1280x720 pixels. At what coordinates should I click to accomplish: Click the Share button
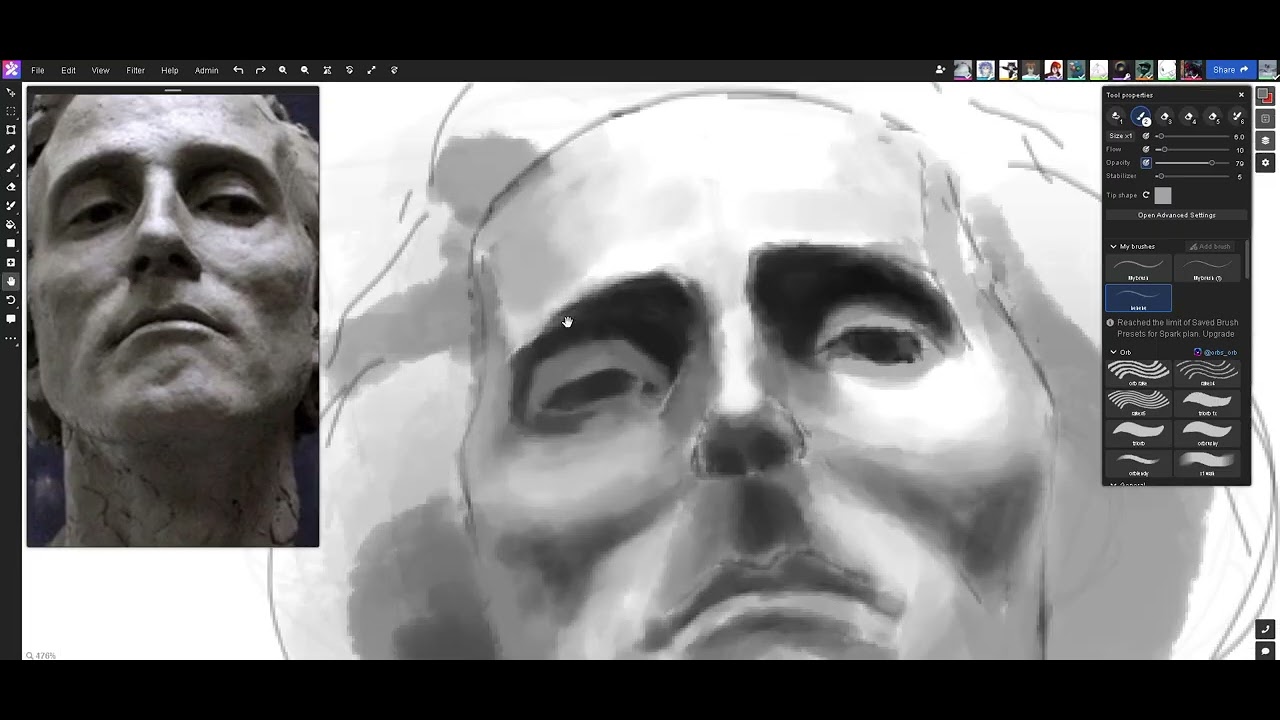[1230, 70]
